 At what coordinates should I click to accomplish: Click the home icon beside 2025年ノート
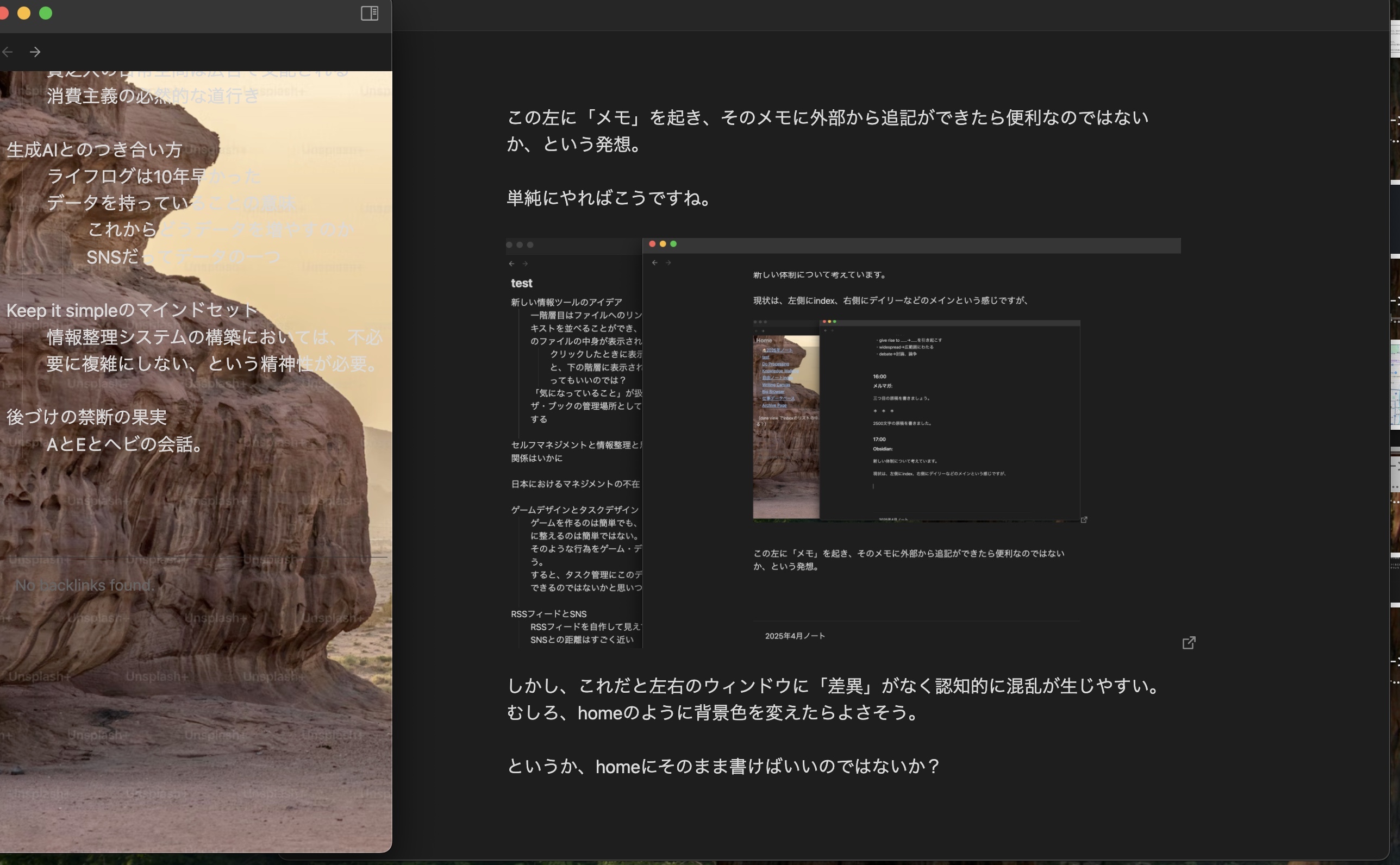click(765, 350)
